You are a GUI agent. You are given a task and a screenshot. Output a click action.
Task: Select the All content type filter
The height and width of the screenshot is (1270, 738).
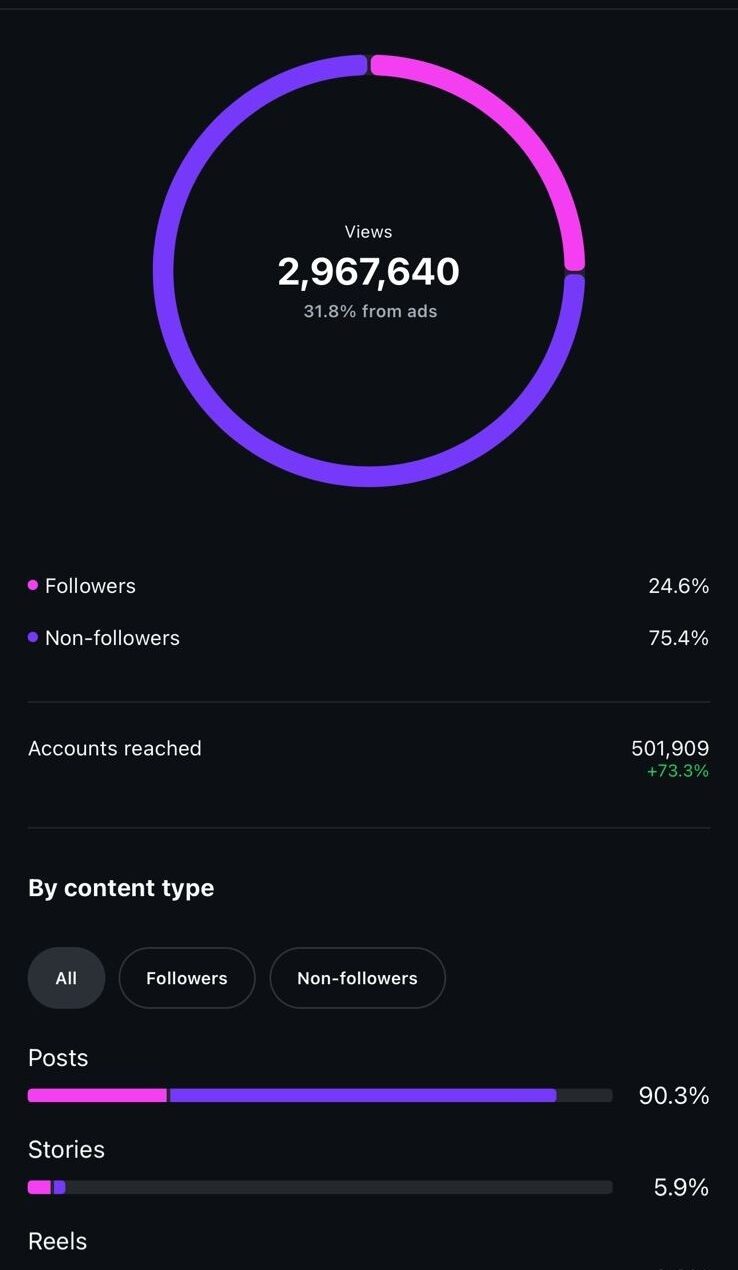(x=66, y=978)
